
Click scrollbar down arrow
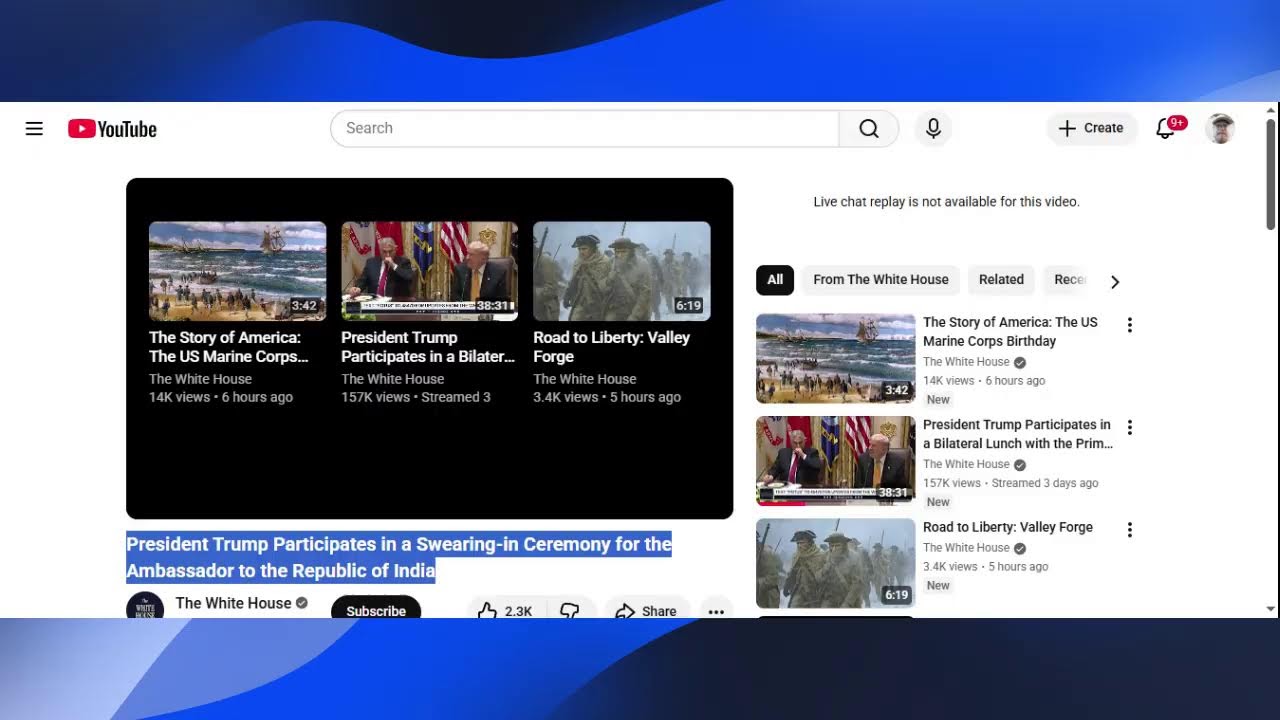point(1271,609)
